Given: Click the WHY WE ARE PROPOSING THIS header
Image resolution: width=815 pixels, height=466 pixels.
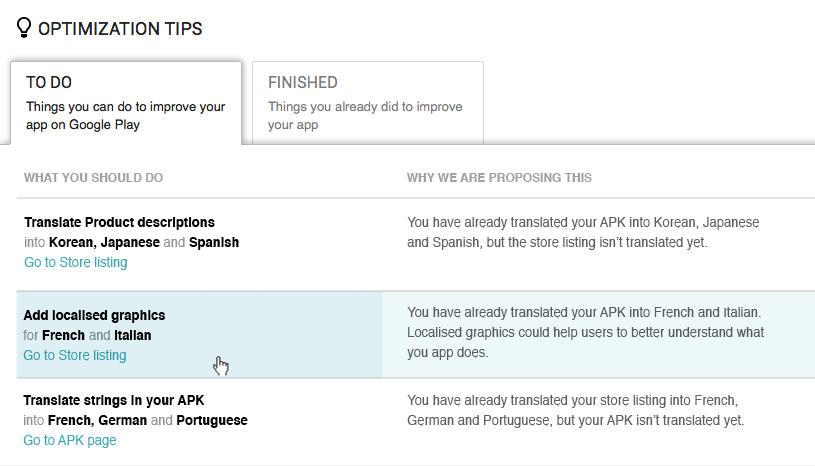Looking at the screenshot, I should (x=499, y=178).
